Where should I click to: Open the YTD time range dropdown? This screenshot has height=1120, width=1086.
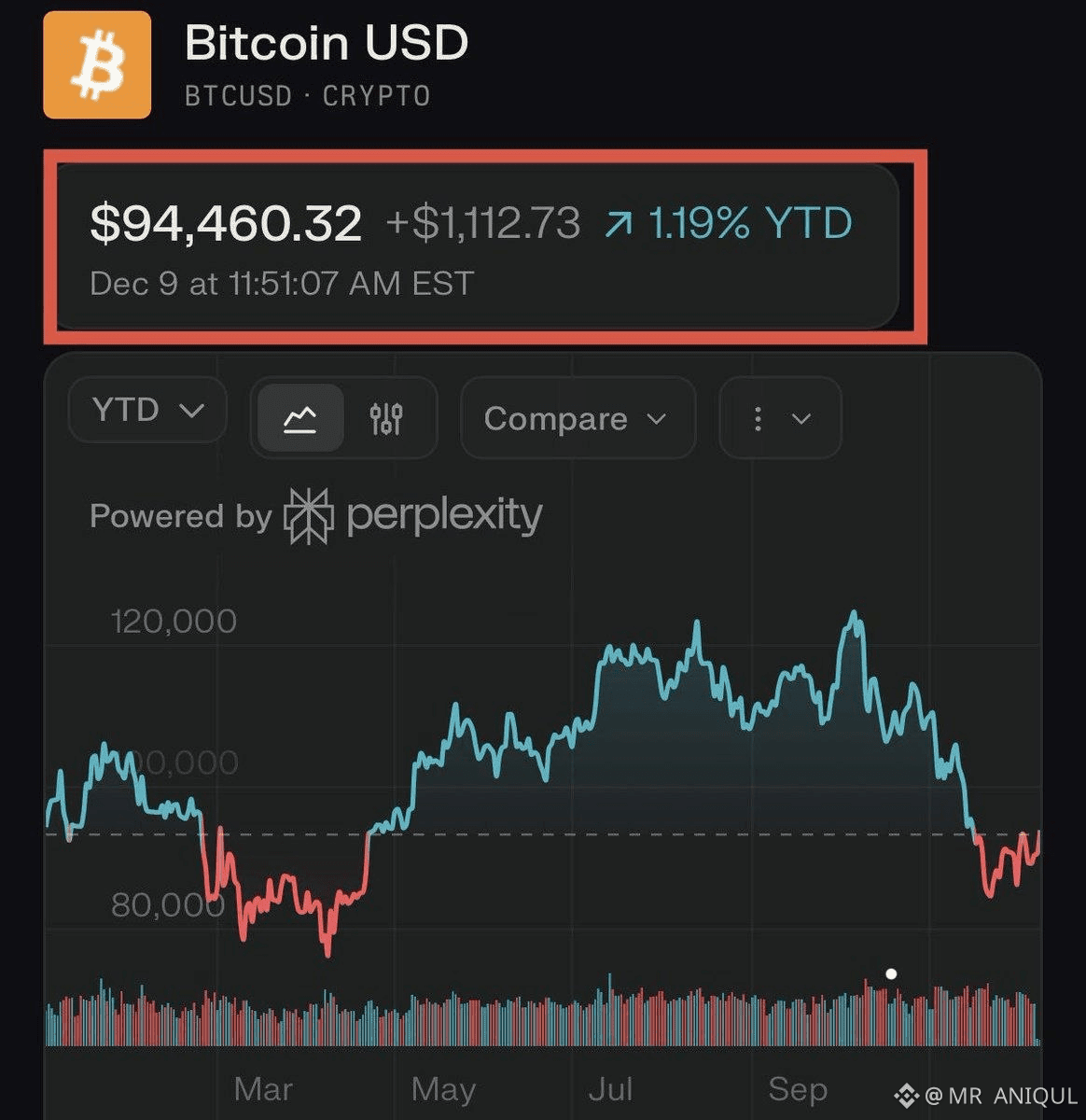tap(147, 410)
